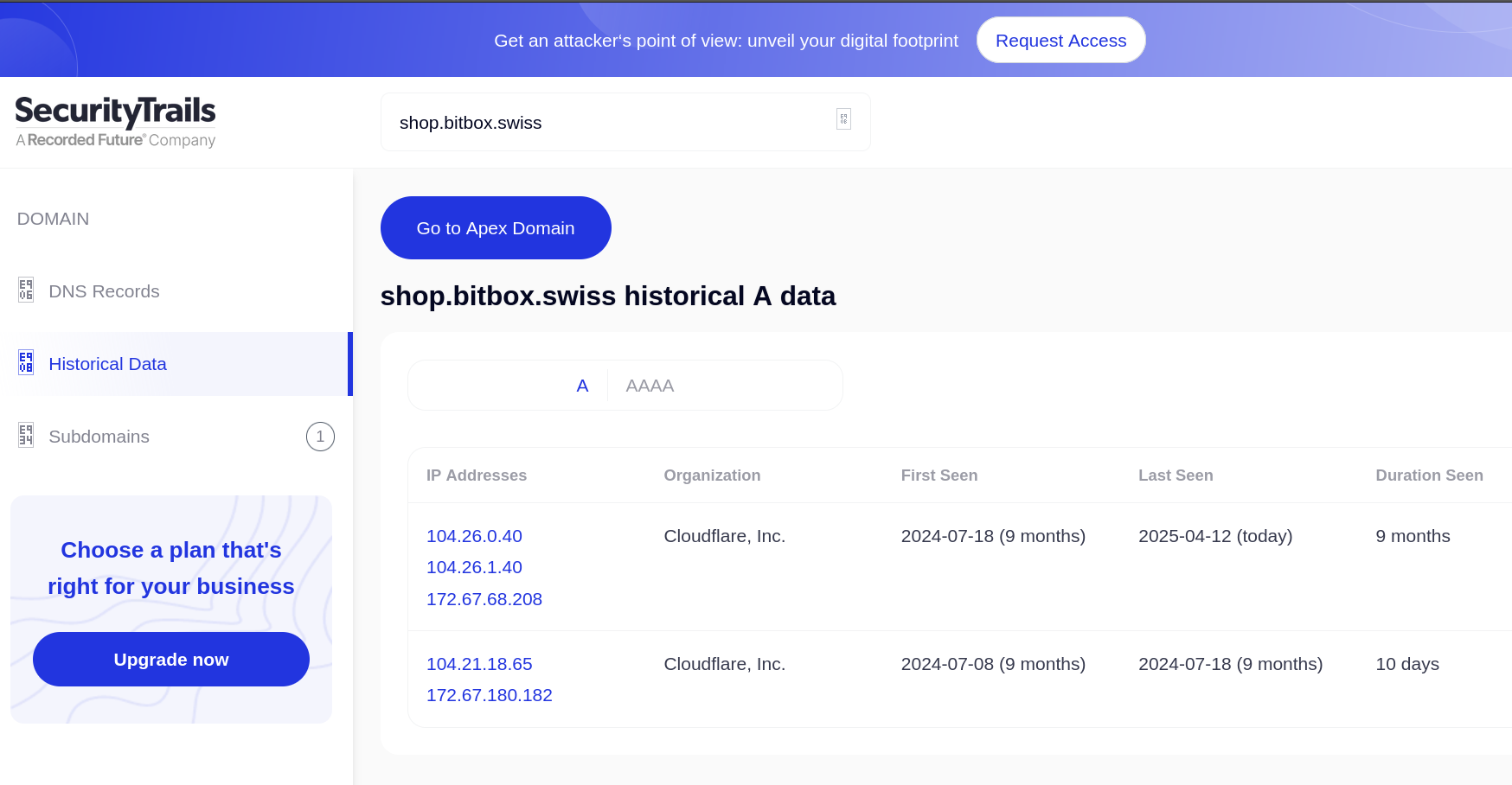The height and width of the screenshot is (785, 1512).
Task: Open Historical Data in the sidebar
Action: pyautogui.click(x=176, y=364)
